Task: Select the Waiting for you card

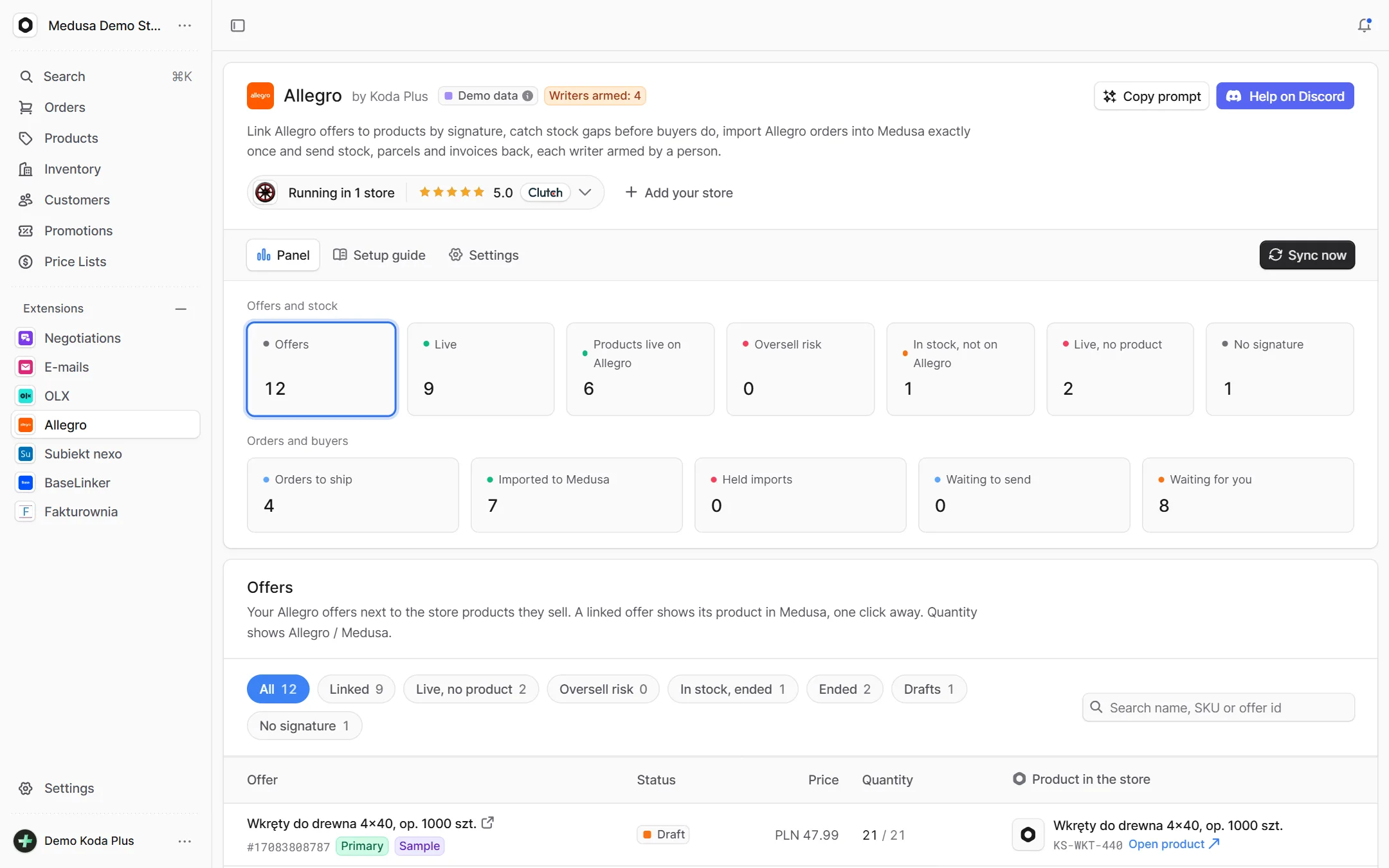Action: point(1248,495)
